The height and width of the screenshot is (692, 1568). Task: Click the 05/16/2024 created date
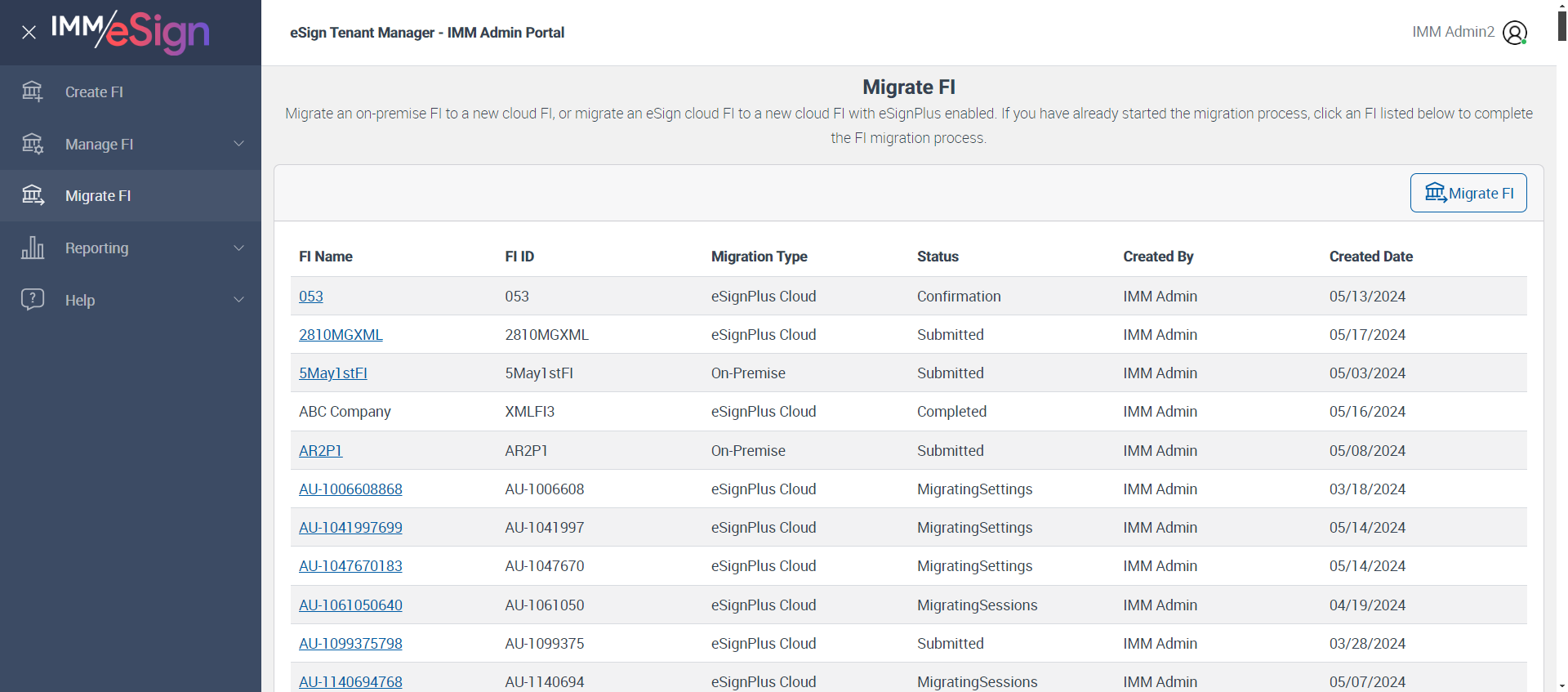click(1367, 412)
